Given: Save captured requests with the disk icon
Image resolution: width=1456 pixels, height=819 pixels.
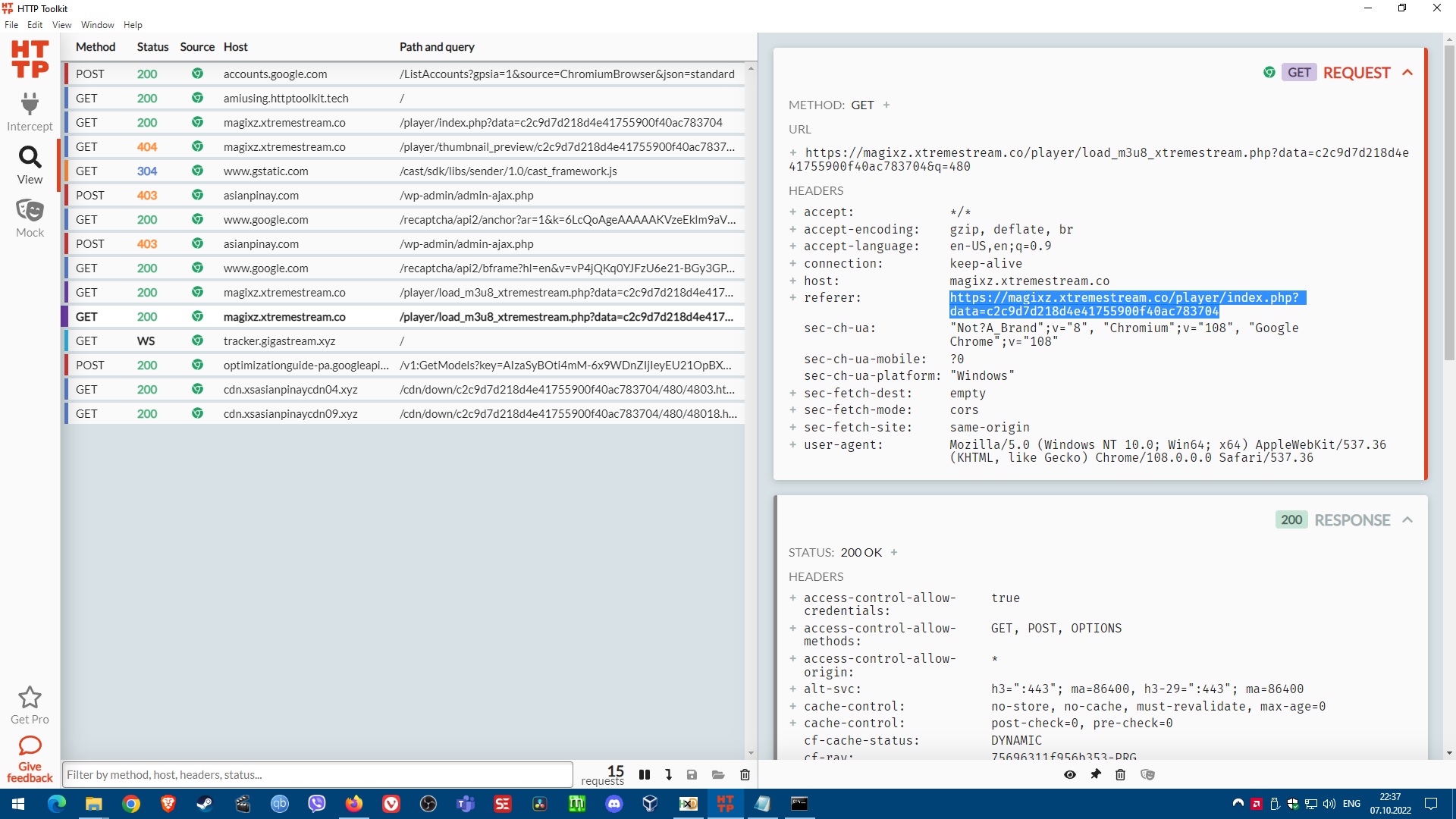Looking at the screenshot, I should (692, 774).
